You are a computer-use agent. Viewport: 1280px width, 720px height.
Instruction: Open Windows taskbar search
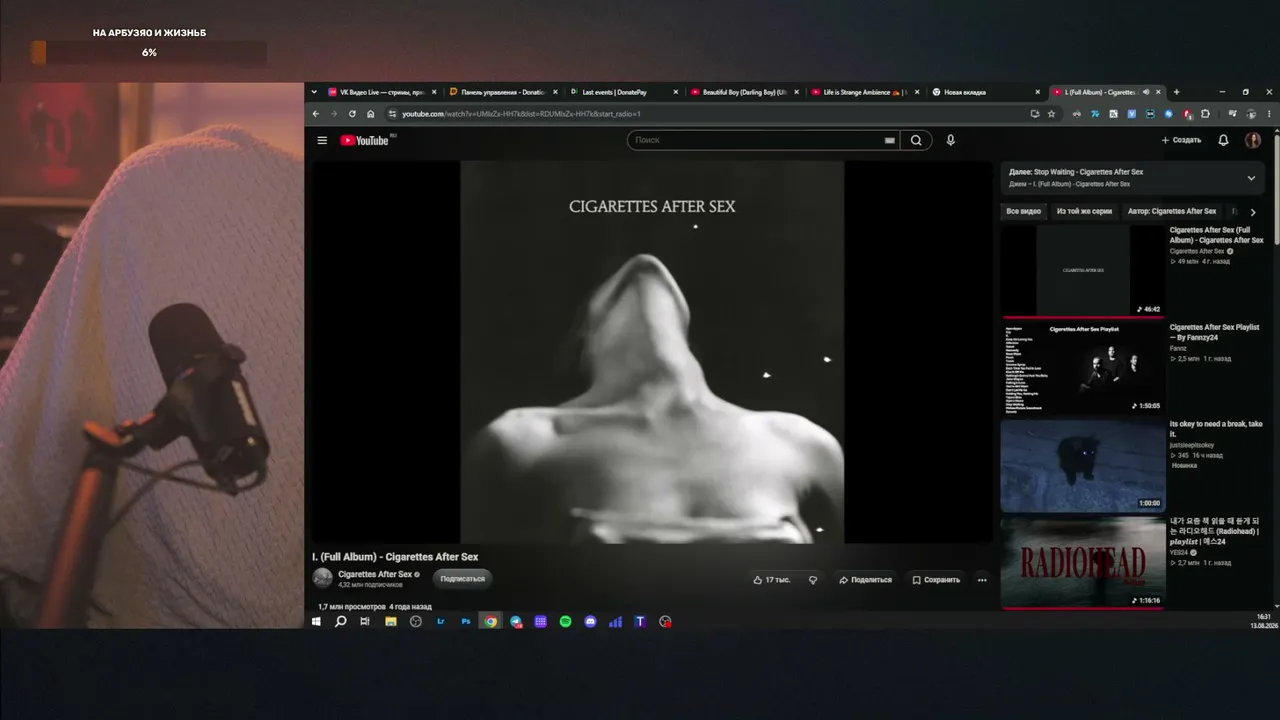[x=340, y=621]
